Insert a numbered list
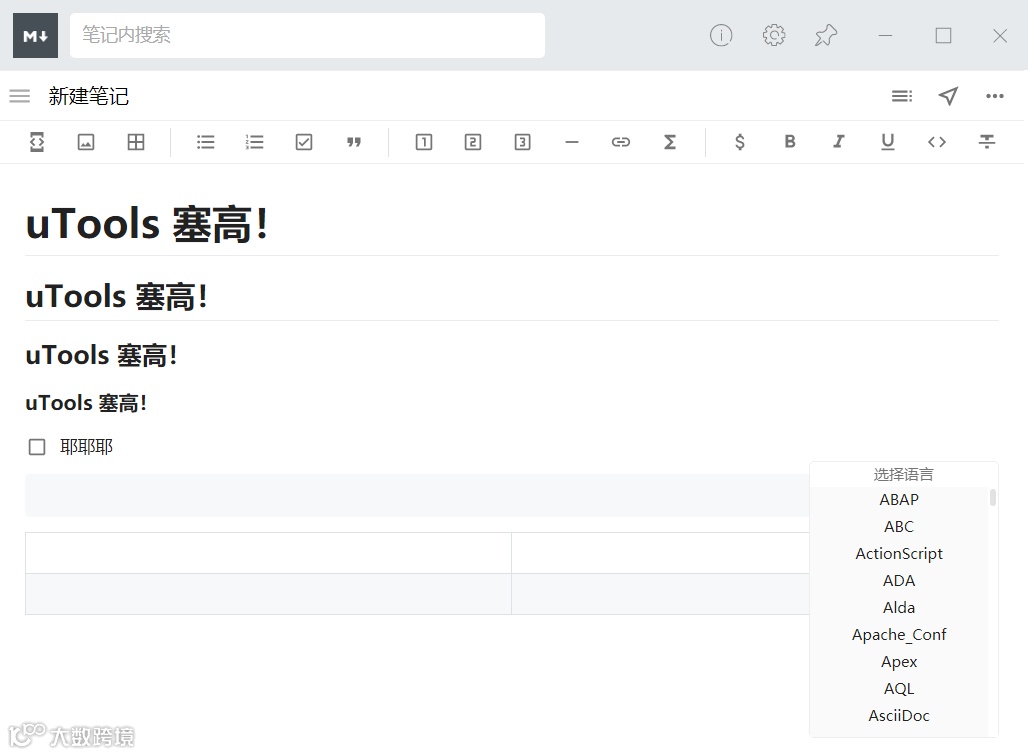 point(254,142)
